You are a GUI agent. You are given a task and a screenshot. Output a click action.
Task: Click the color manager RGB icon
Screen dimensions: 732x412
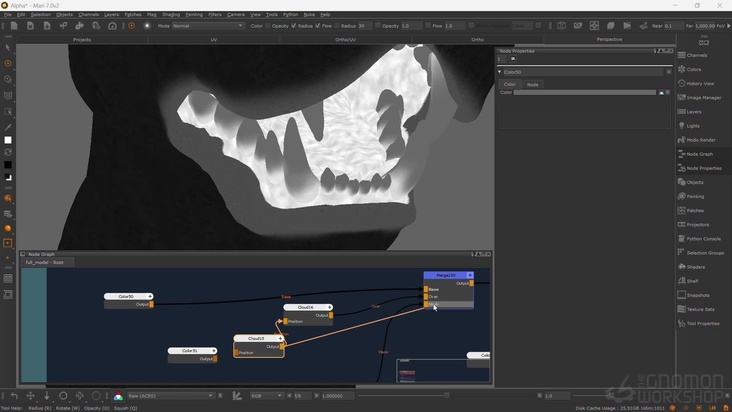118,396
